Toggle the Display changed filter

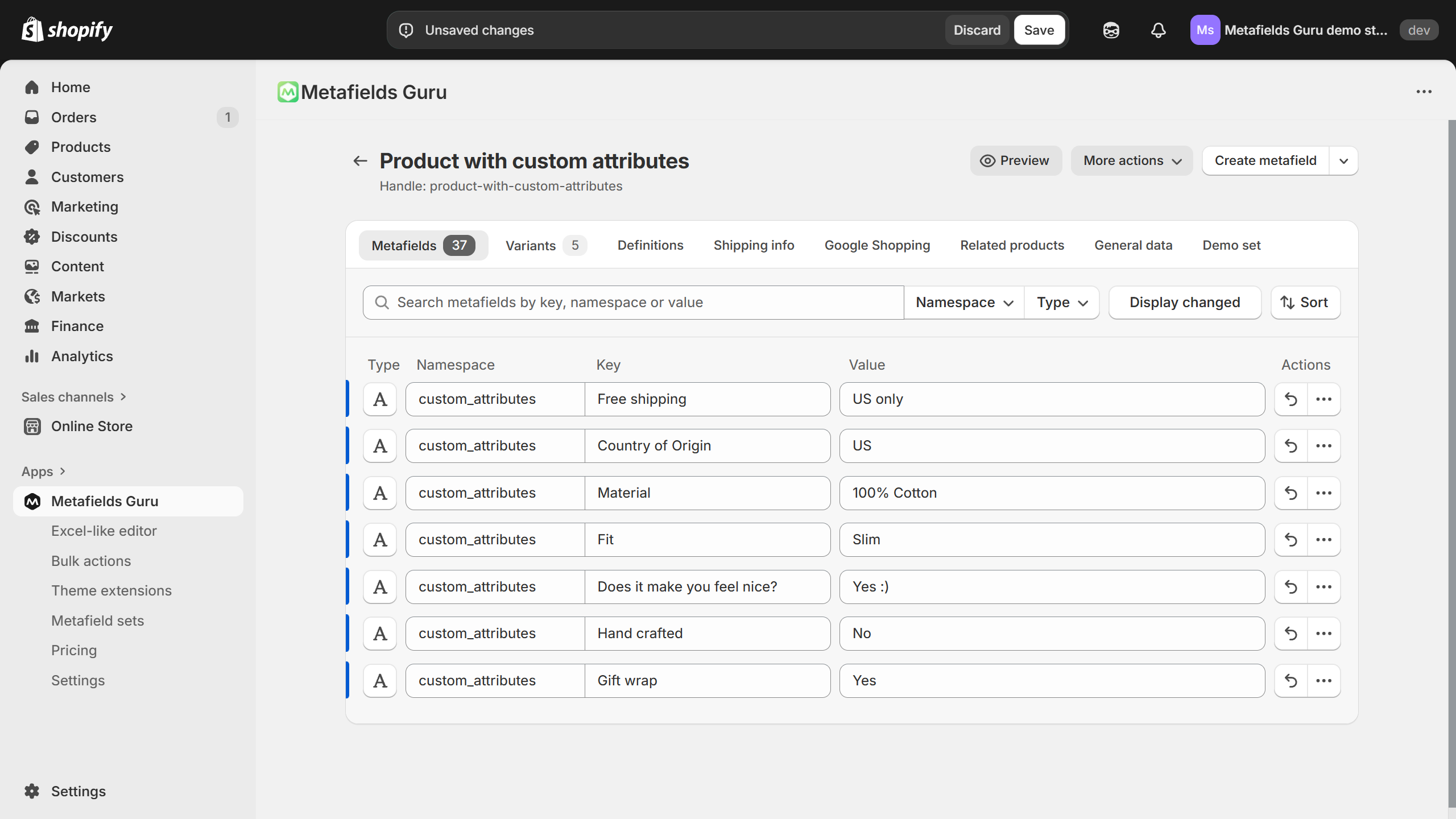point(1185,302)
